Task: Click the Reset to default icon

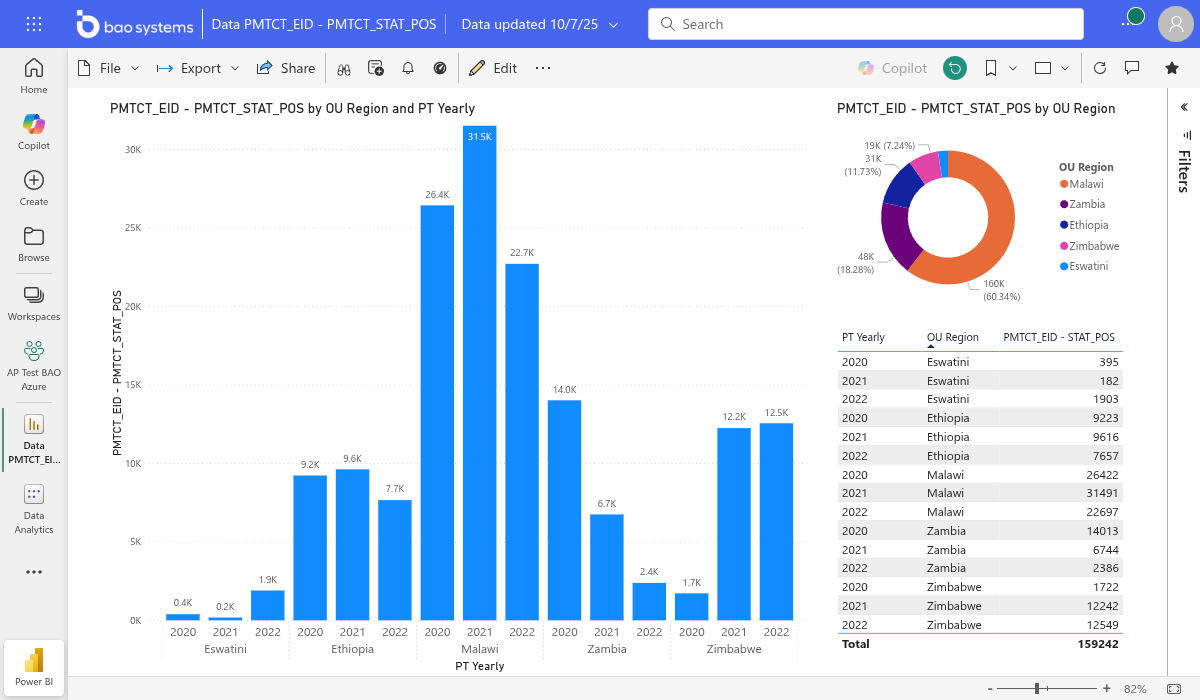Action: pyautogui.click(x=955, y=68)
